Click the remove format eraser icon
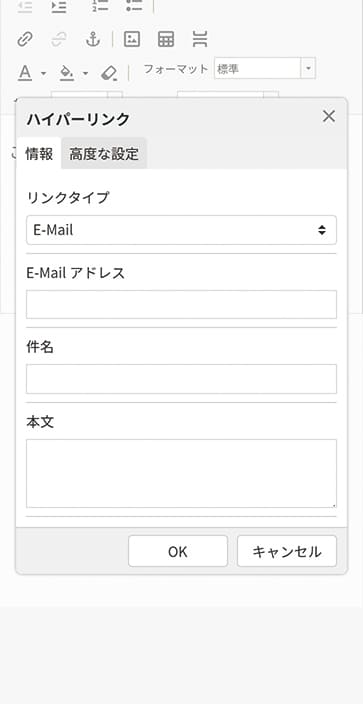The width and height of the screenshot is (363, 704). 109,73
